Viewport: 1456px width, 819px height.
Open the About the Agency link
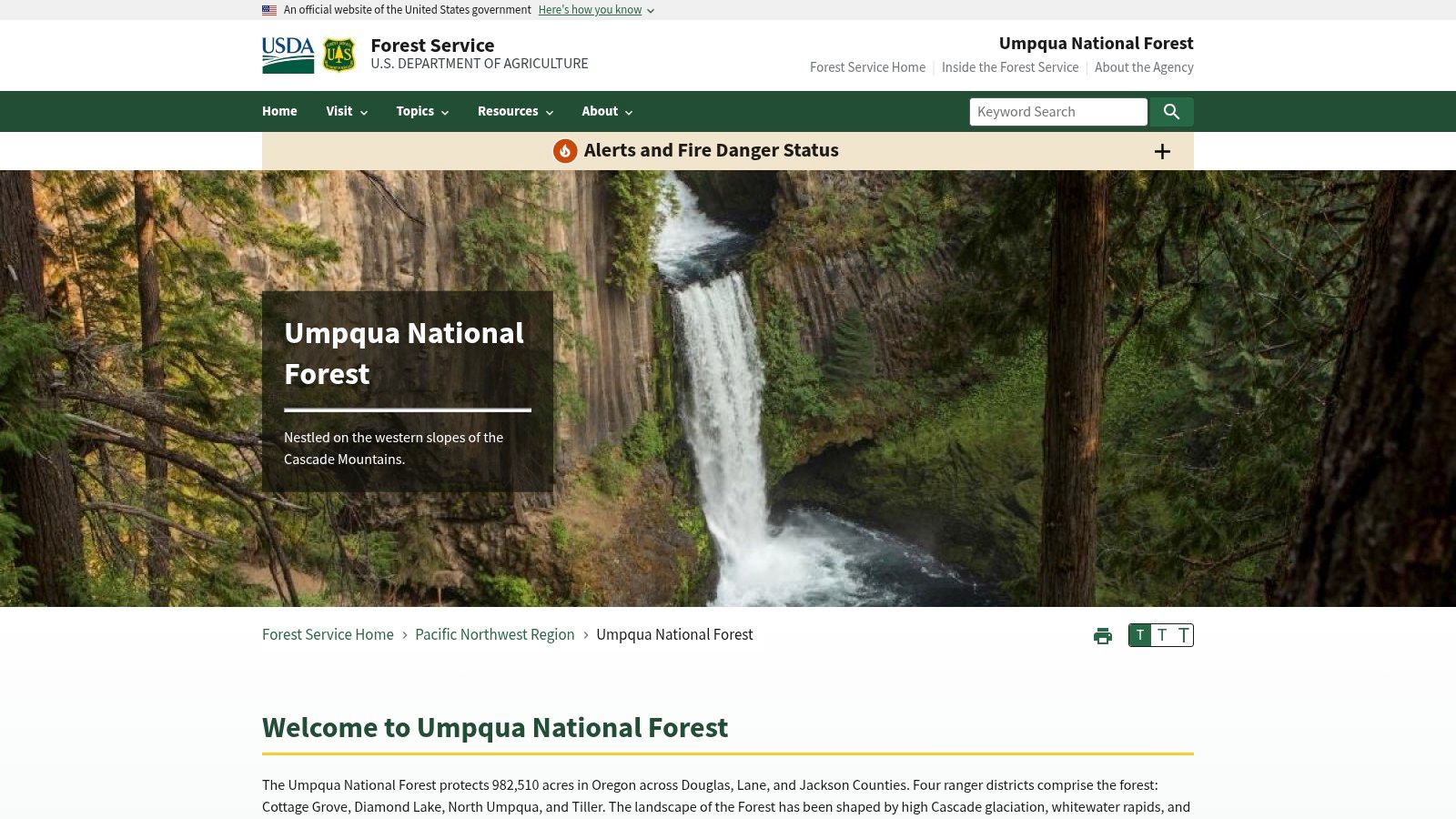1144,67
